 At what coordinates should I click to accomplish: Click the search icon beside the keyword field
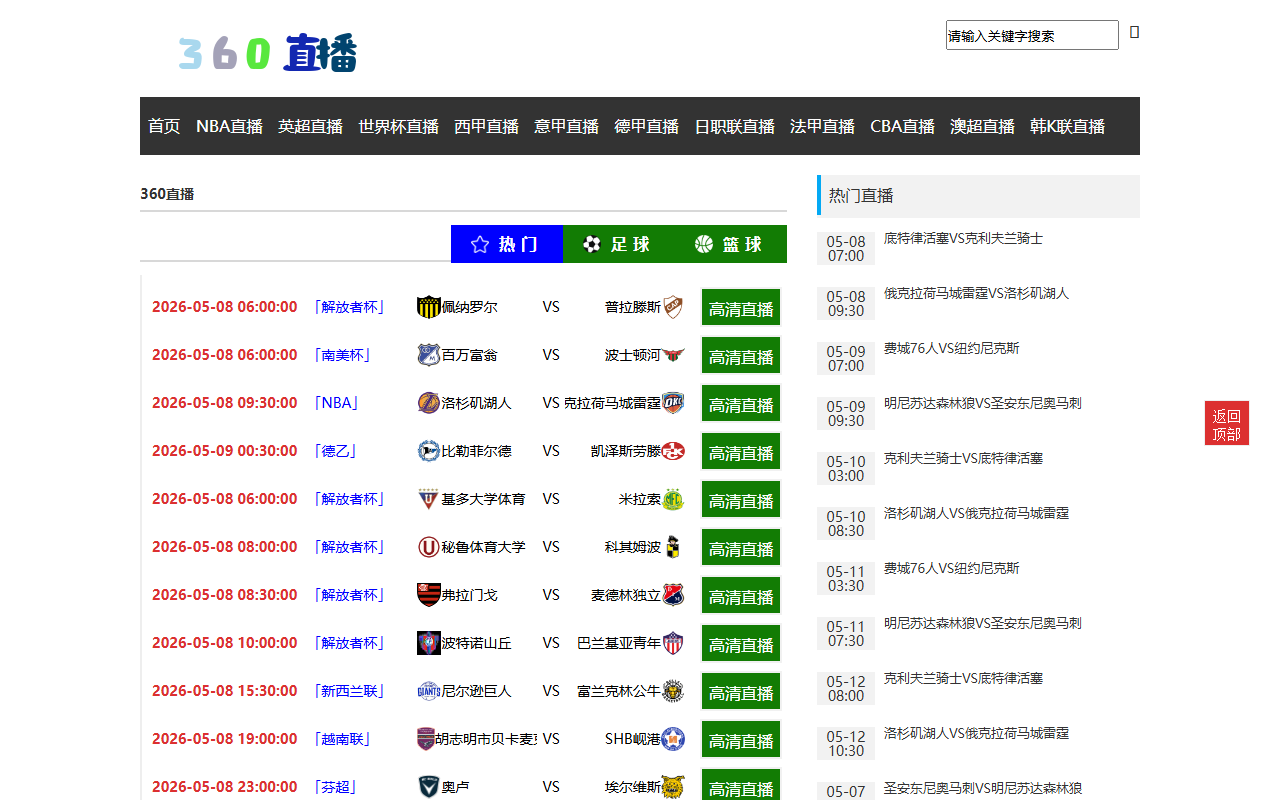click(1134, 32)
